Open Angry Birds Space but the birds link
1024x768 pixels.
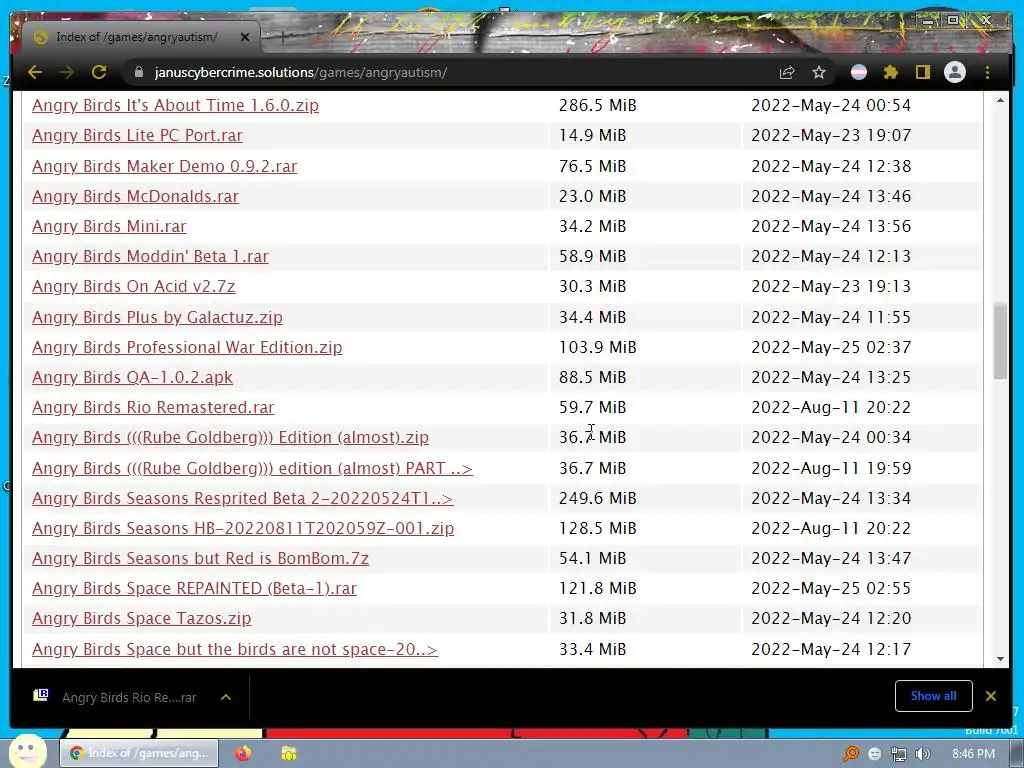pos(234,649)
